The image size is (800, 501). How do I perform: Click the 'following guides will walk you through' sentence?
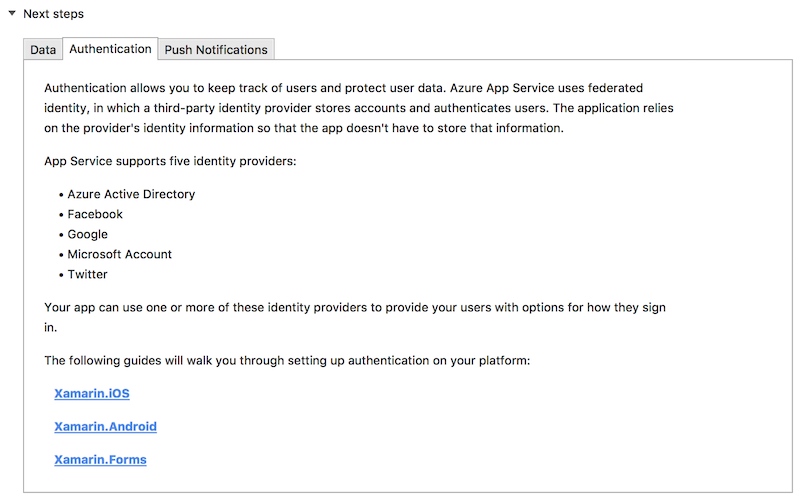point(287,361)
